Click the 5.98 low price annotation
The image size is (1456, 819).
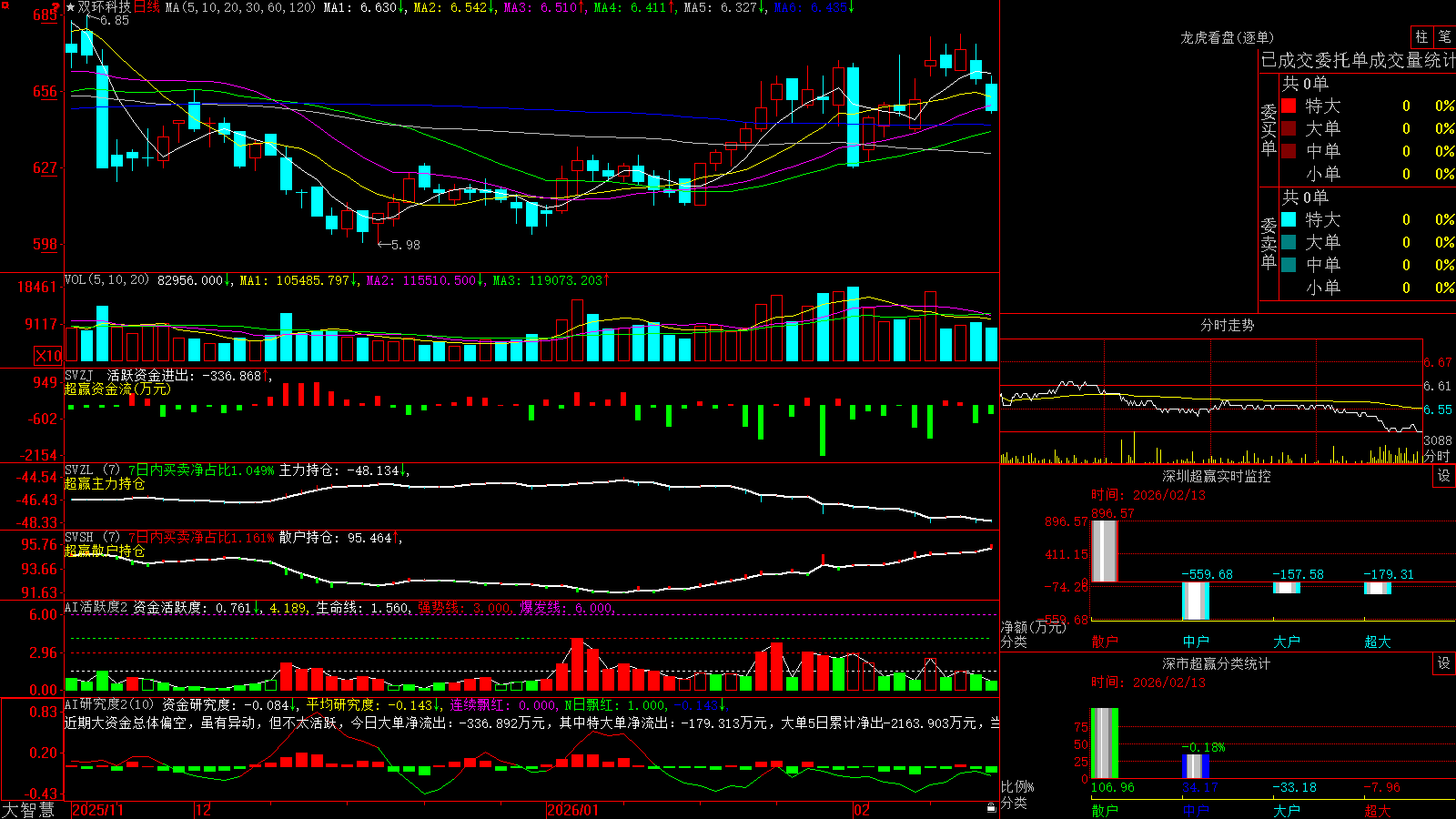(405, 245)
